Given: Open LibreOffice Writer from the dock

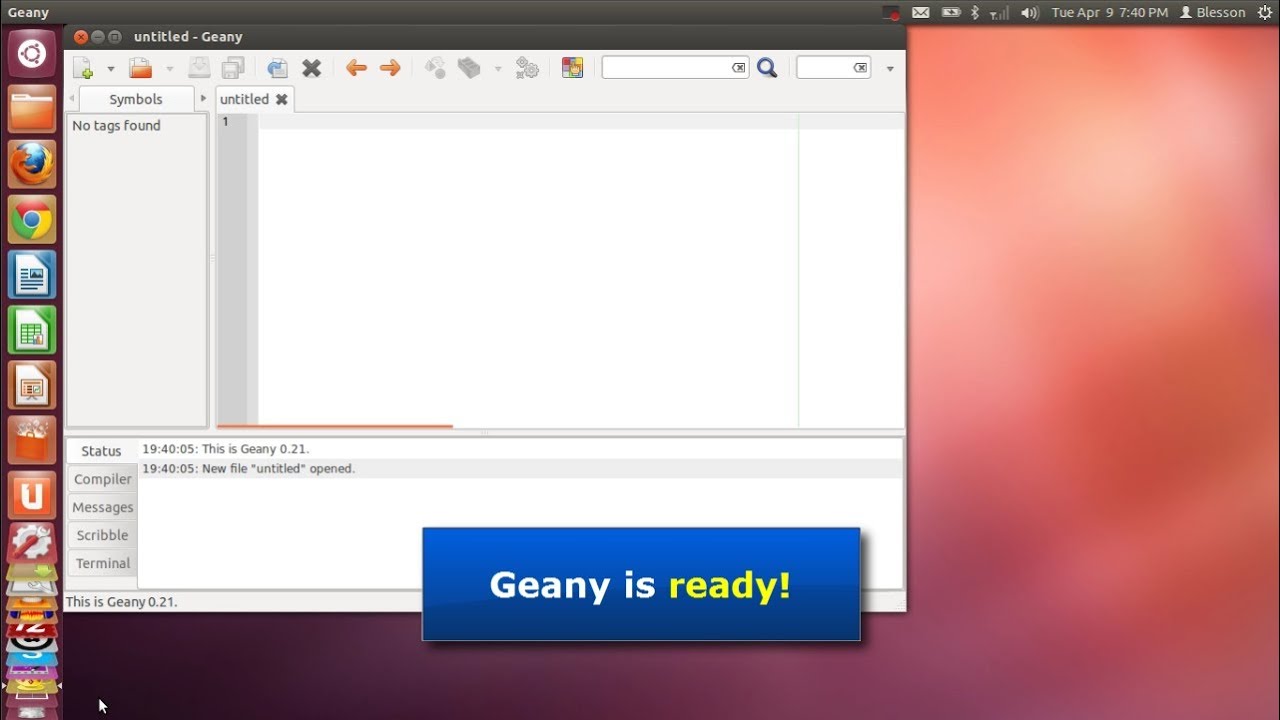Looking at the screenshot, I should click(x=32, y=274).
